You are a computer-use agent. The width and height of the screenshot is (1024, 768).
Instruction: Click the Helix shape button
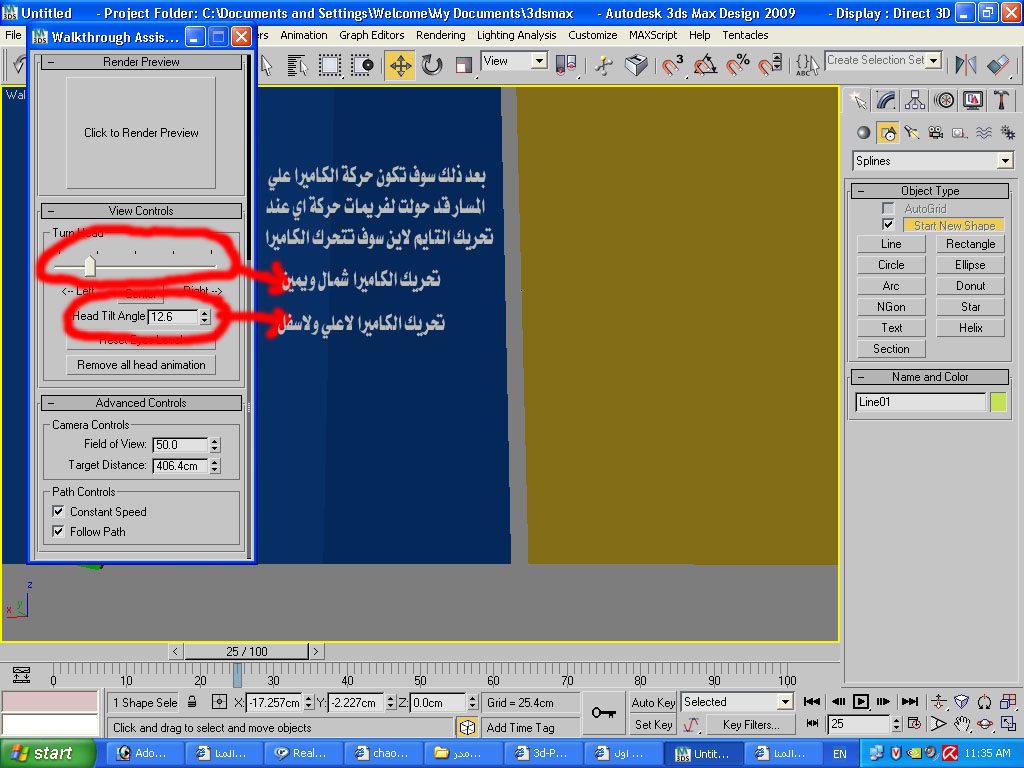click(x=970, y=328)
